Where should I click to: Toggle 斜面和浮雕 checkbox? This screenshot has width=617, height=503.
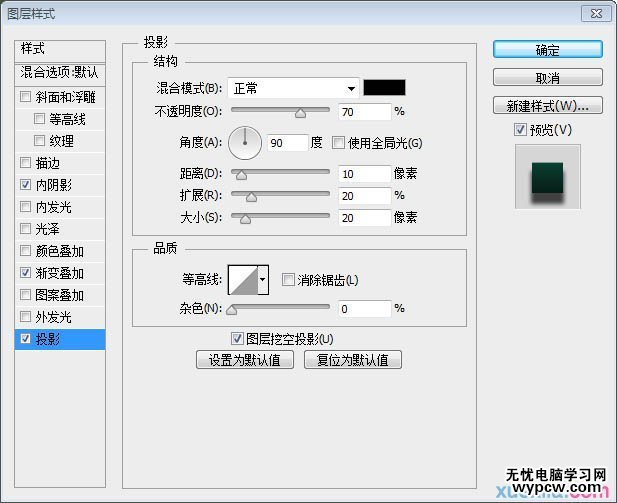pos(26,97)
